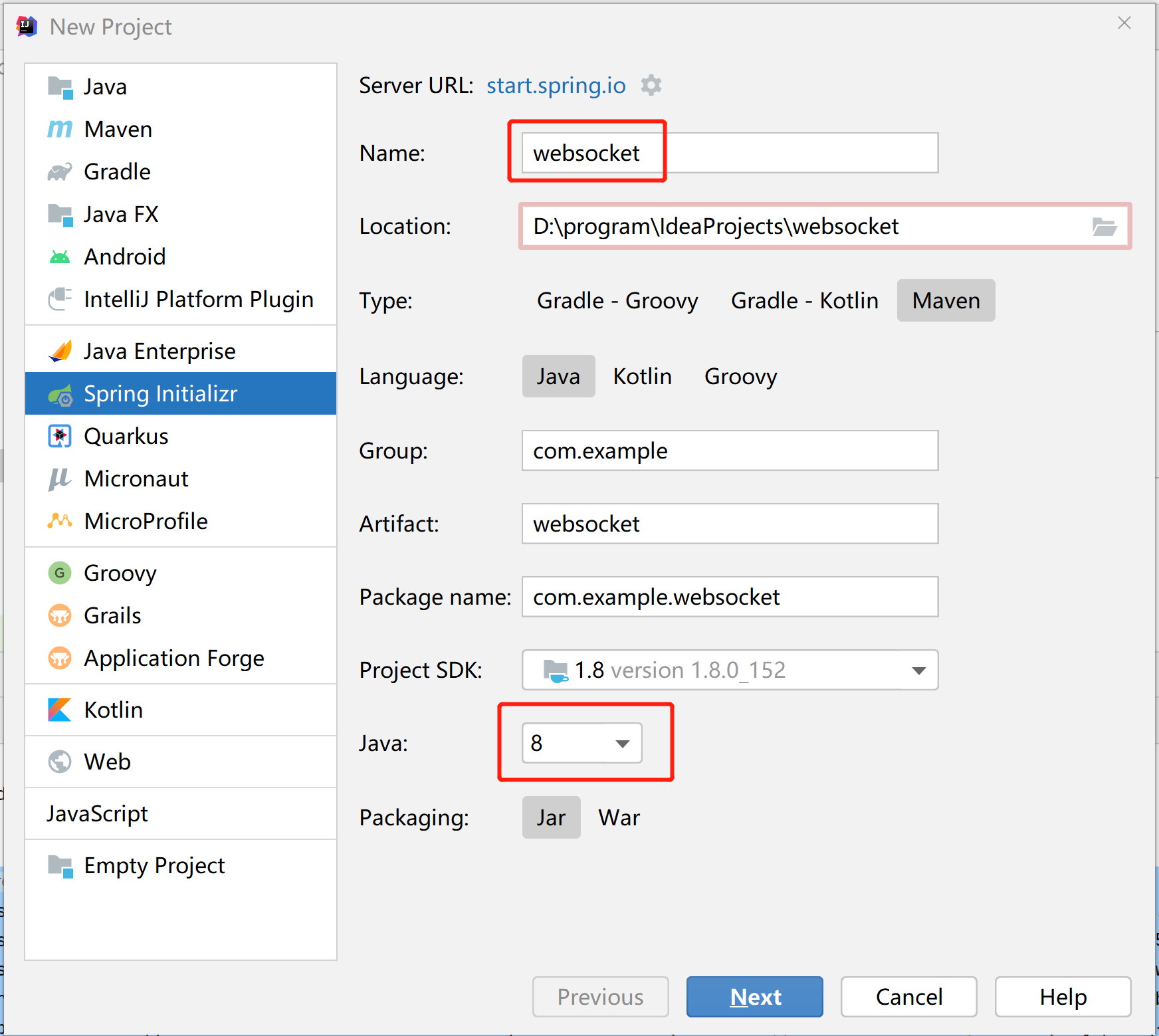The width and height of the screenshot is (1159, 1036).
Task: Select Gradle - Kotlin project type
Action: coord(804,300)
